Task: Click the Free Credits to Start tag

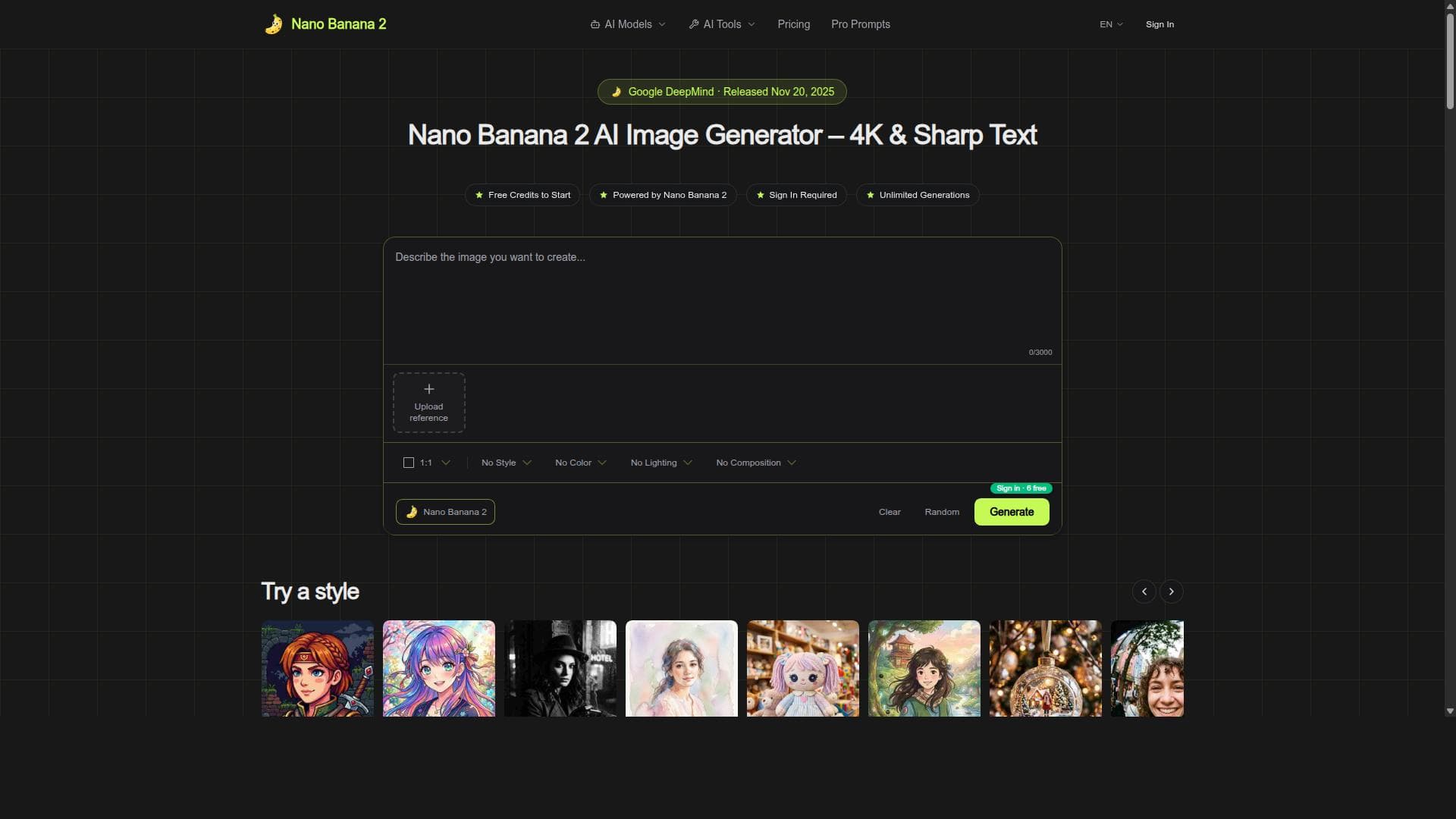Action: coord(522,195)
